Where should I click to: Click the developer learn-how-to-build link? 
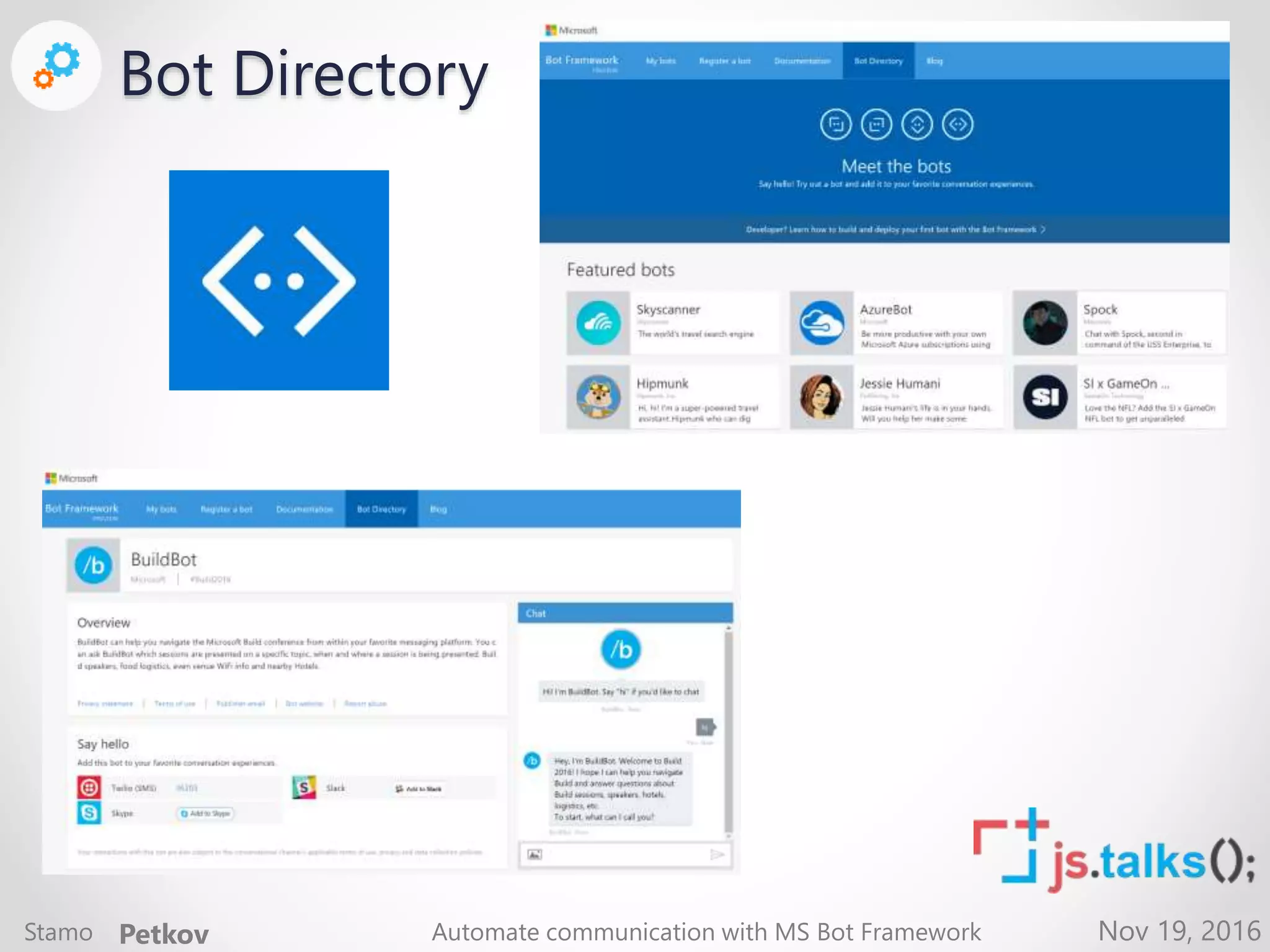click(895, 229)
